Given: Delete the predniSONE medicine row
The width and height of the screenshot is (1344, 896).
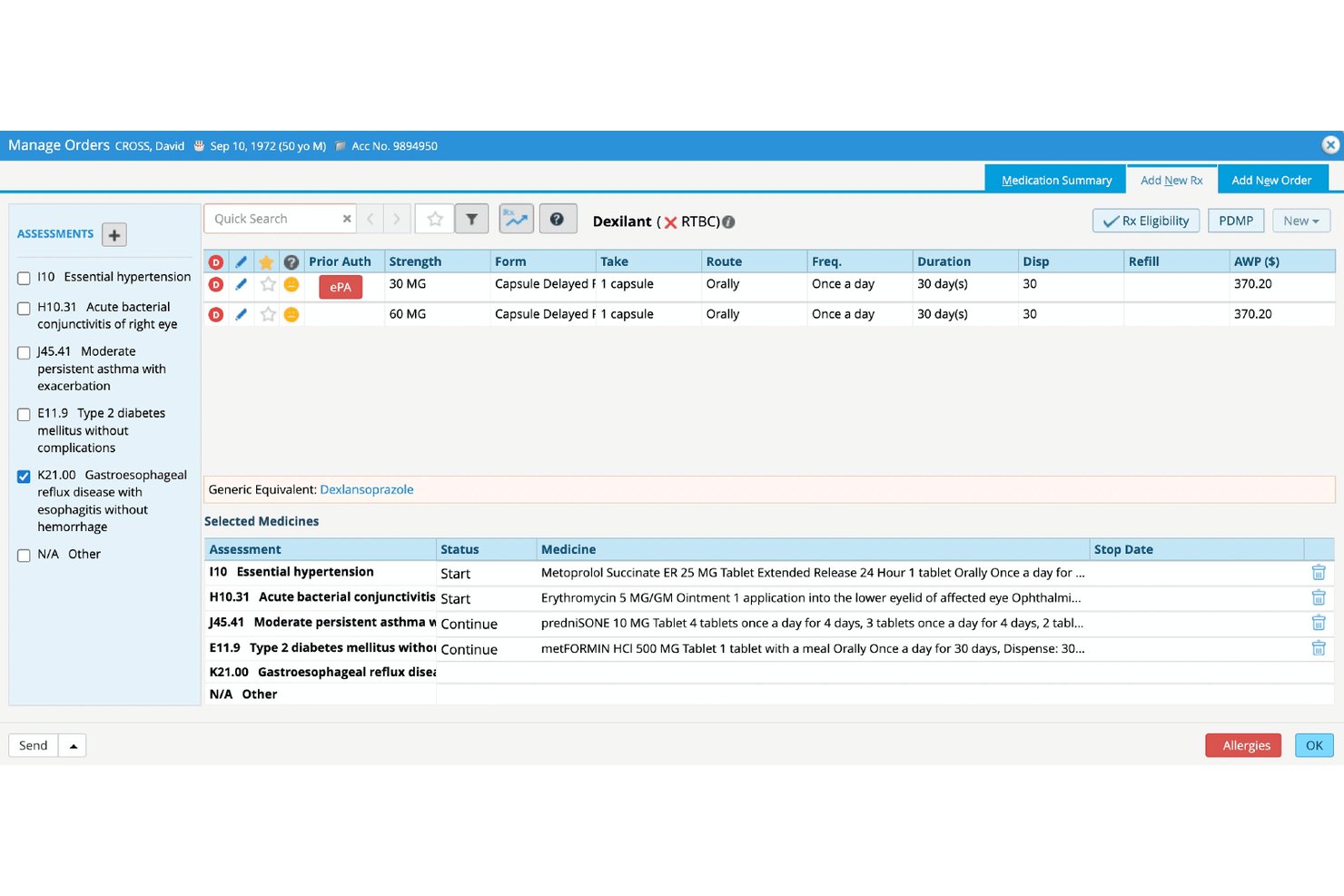Looking at the screenshot, I should [1319, 623].
